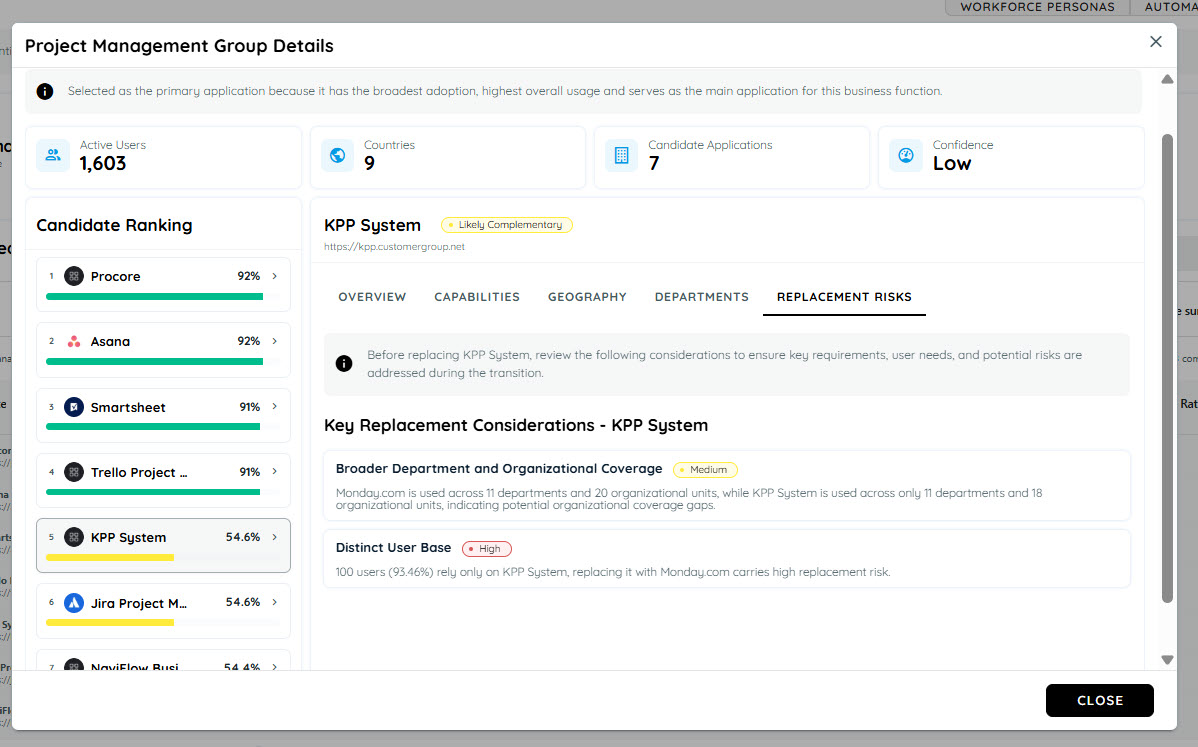Click the Active Users people icon

coord(53,156)
